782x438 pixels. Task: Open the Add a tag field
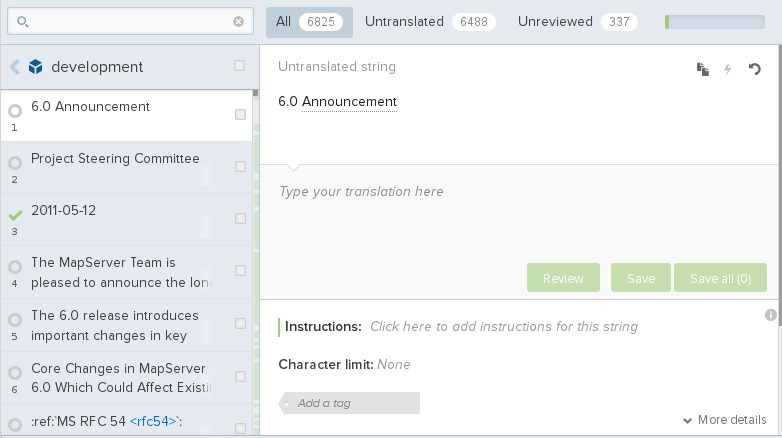click(x=350, y=403)
